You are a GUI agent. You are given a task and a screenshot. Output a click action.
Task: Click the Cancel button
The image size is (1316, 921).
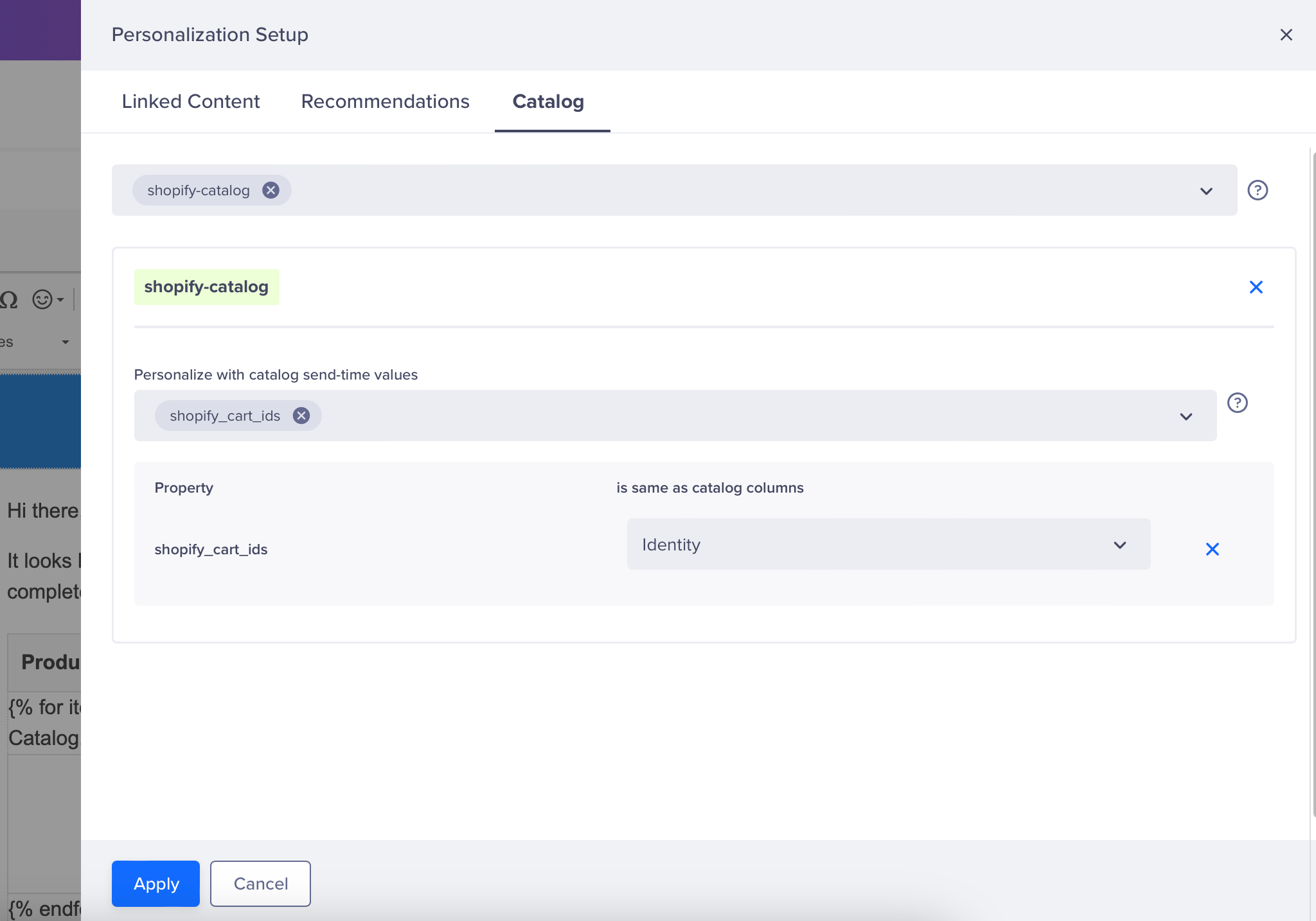(260, 884)
